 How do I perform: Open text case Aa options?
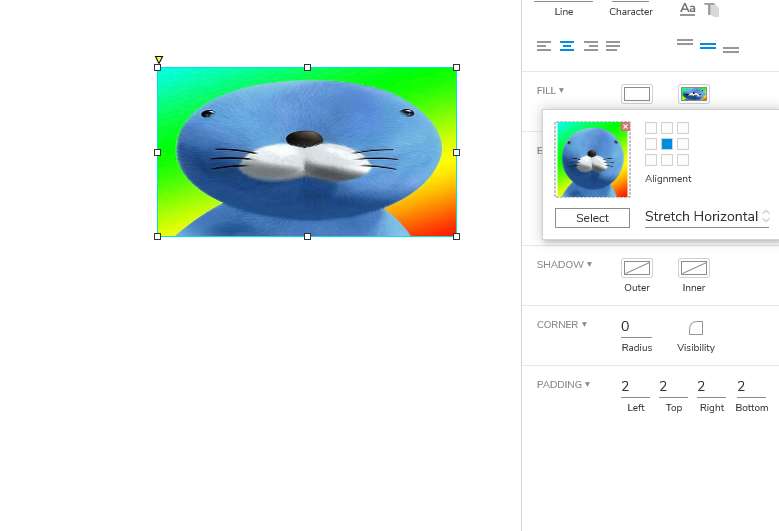click(688, 9)
